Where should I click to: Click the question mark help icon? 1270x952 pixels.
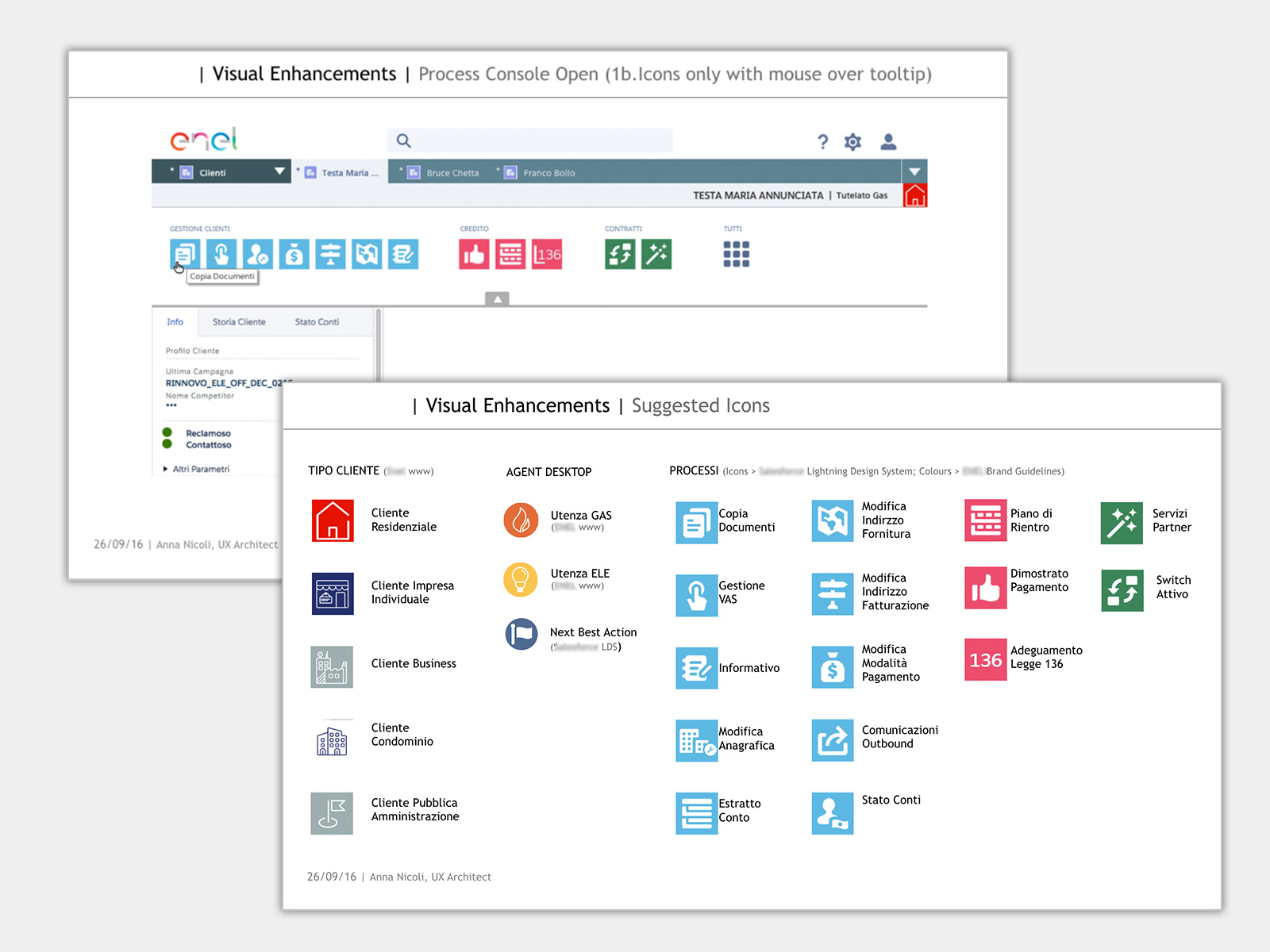coord(822,142)
